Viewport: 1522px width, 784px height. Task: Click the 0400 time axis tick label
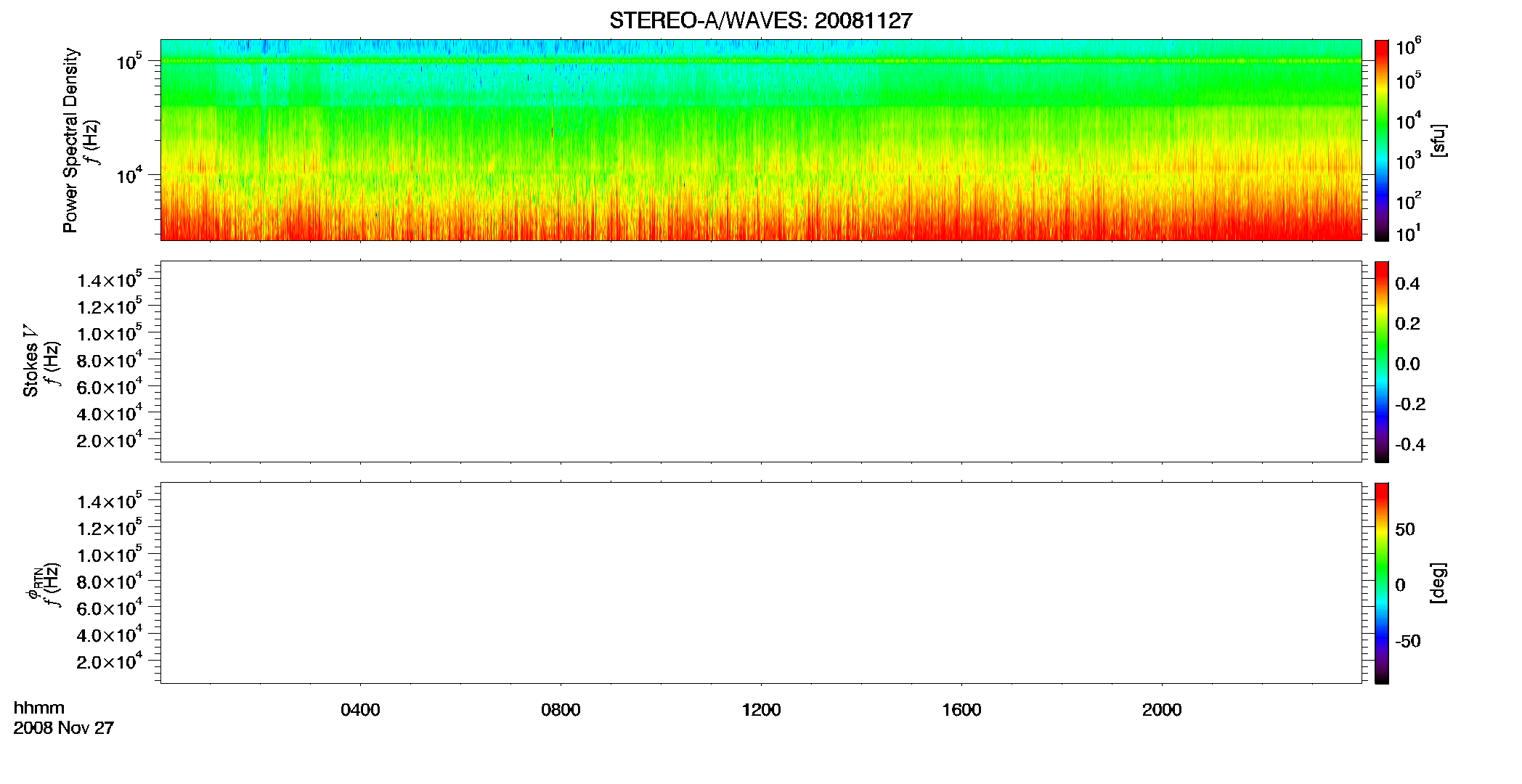point(360,710)
